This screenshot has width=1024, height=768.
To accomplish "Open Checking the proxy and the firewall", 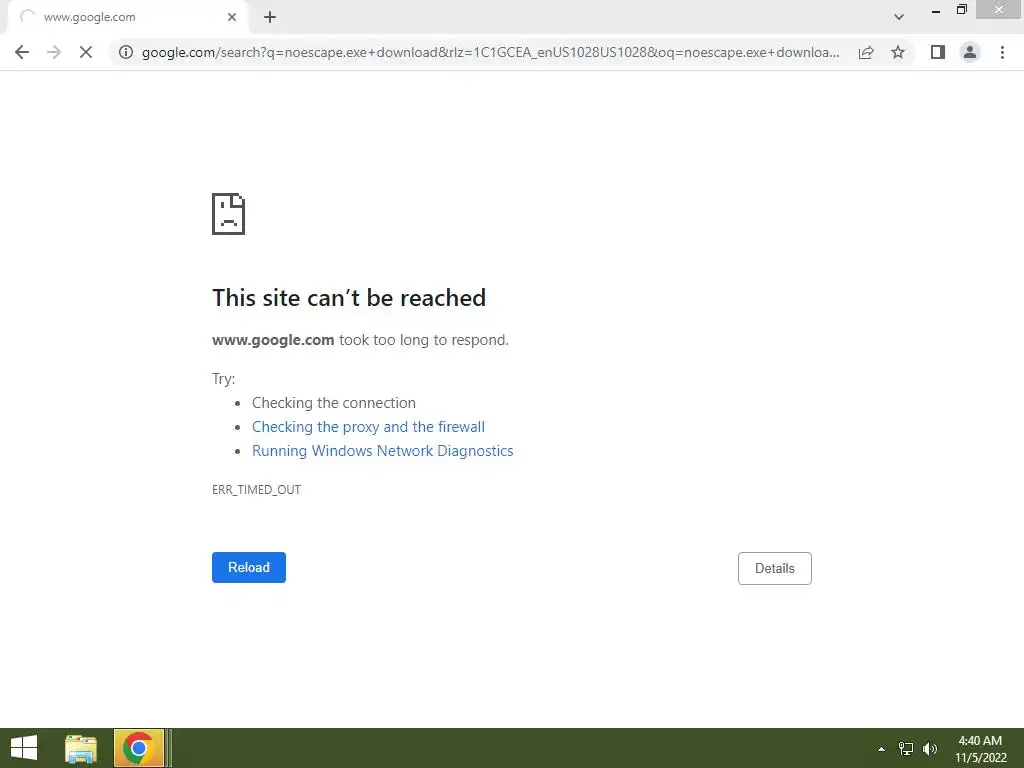I will pos(368,427).
